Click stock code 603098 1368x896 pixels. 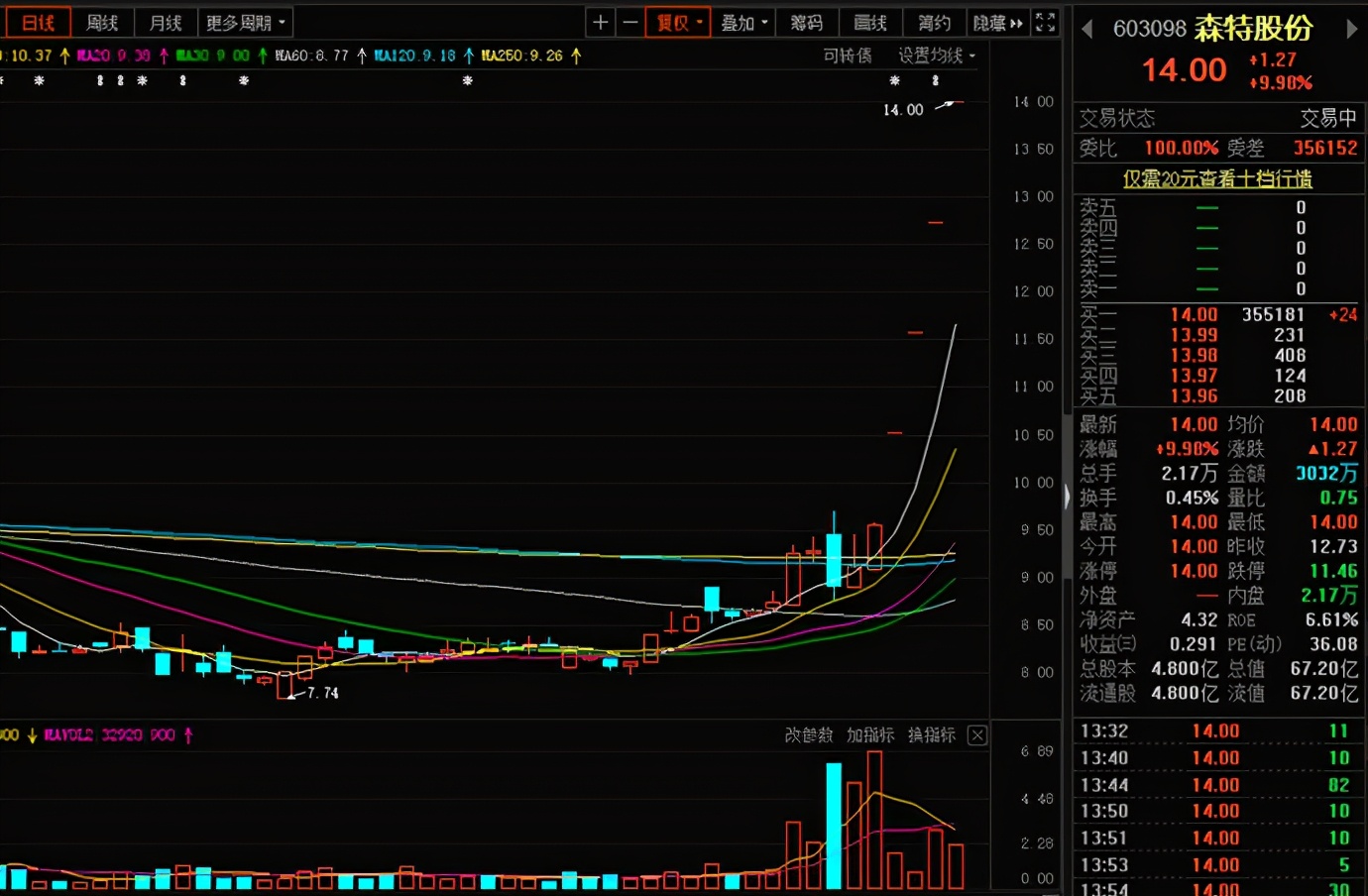tap(1149, 29)
